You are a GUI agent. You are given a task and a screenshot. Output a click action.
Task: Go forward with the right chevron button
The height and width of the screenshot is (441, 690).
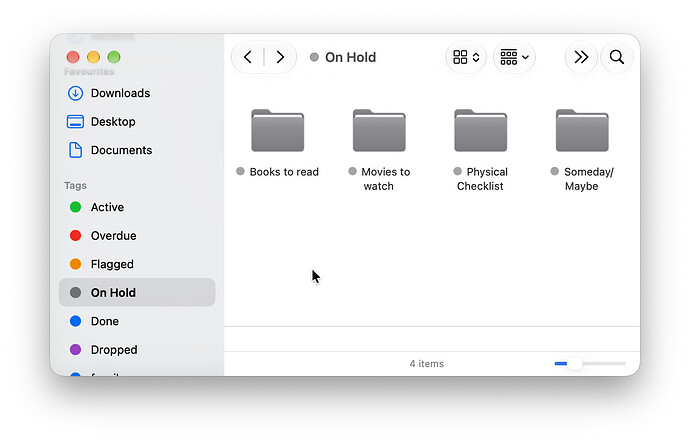(x=280, y=57)
